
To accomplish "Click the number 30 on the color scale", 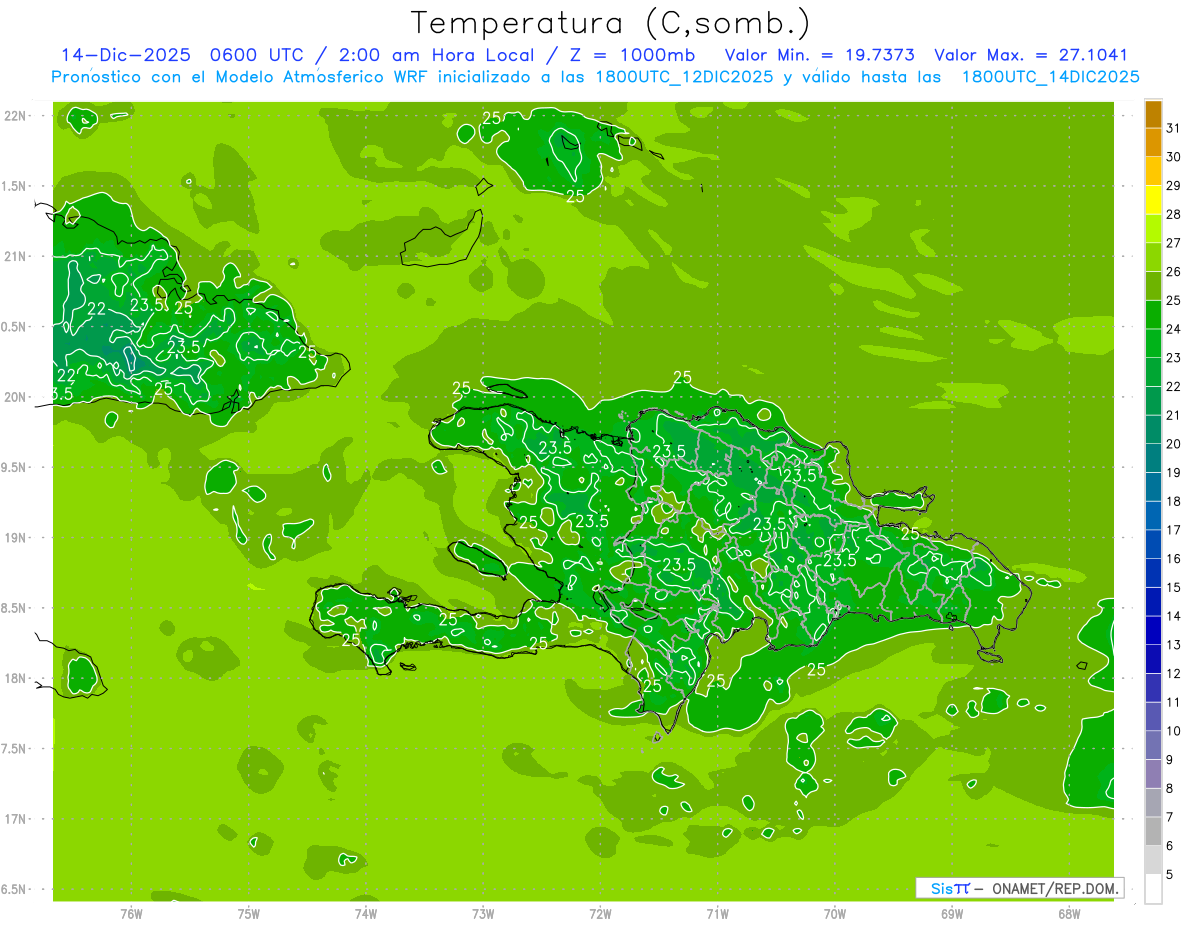I will pos(1174,156).
